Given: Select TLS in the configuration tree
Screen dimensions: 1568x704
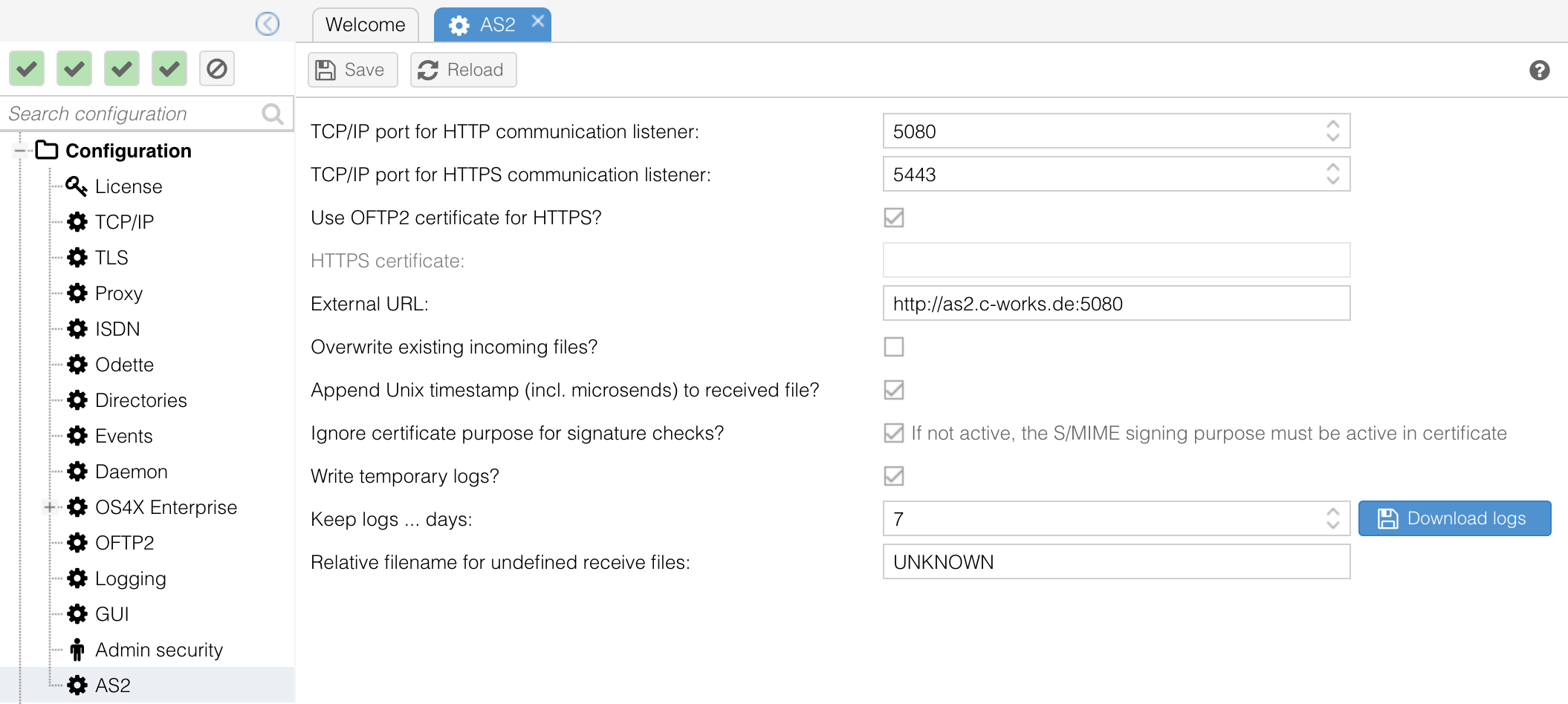Looking at the screenshot, I should coord(111,258).
